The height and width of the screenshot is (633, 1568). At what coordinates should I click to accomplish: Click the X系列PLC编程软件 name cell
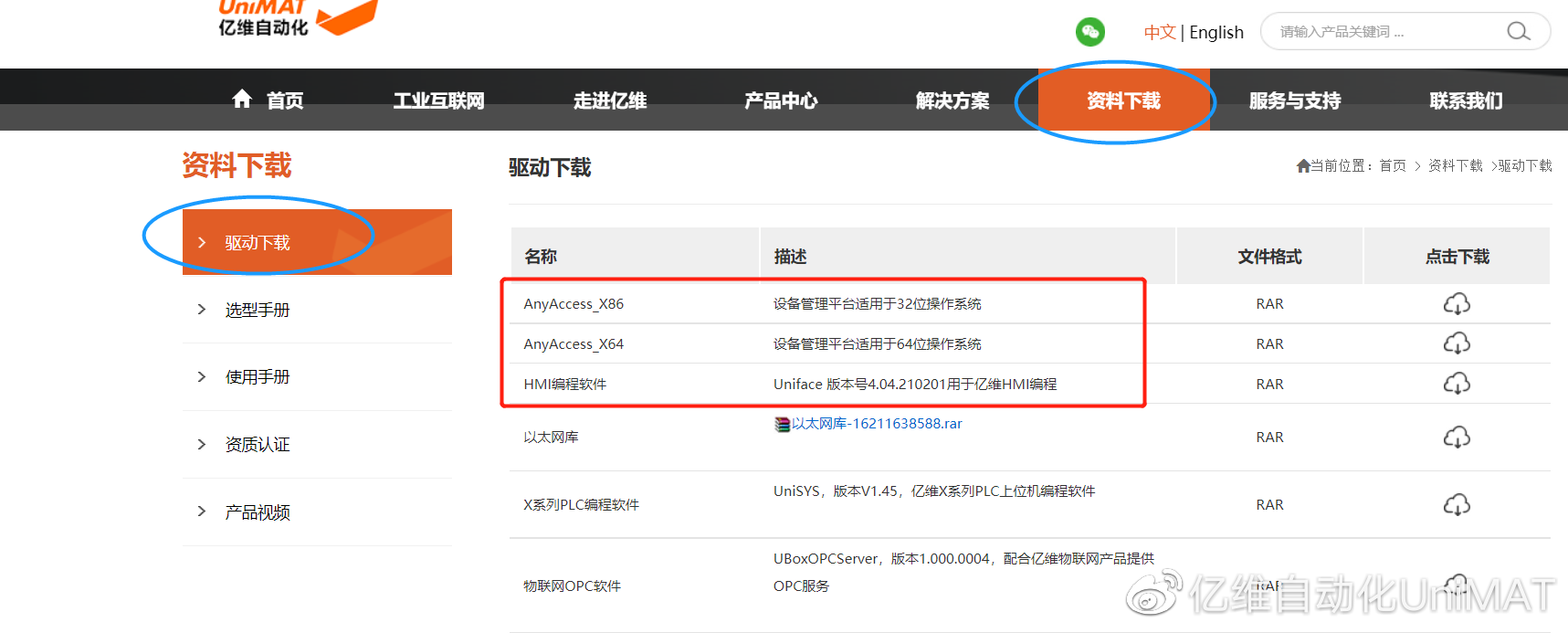pos(581,505)
